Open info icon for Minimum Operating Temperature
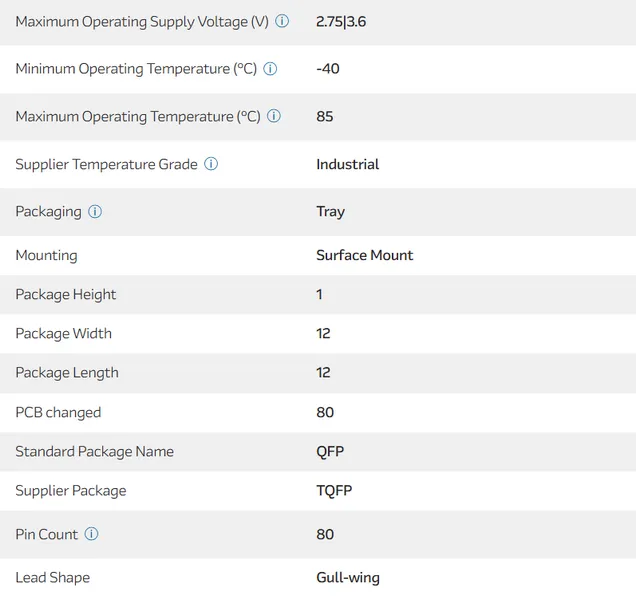636x600 pixels. click(x=270, y=69)
